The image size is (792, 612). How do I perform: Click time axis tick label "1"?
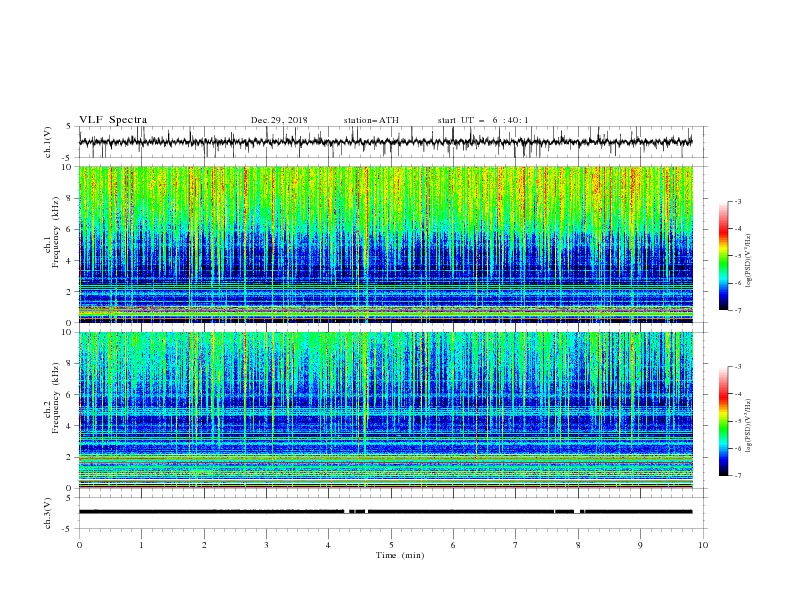141,545
